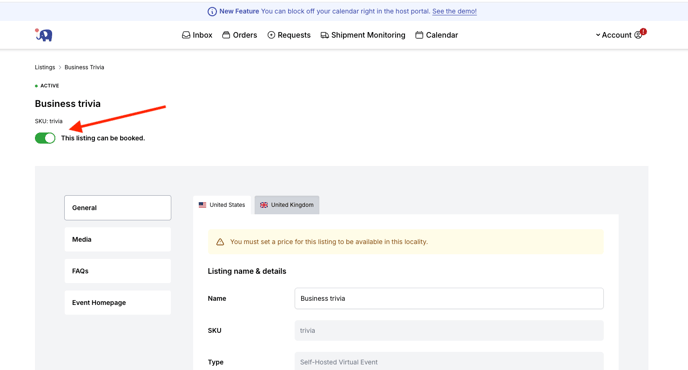Viewport: 688px width, 370px height.
Task: Switch to the United Kingdom tab
Action: pos(287,205)
